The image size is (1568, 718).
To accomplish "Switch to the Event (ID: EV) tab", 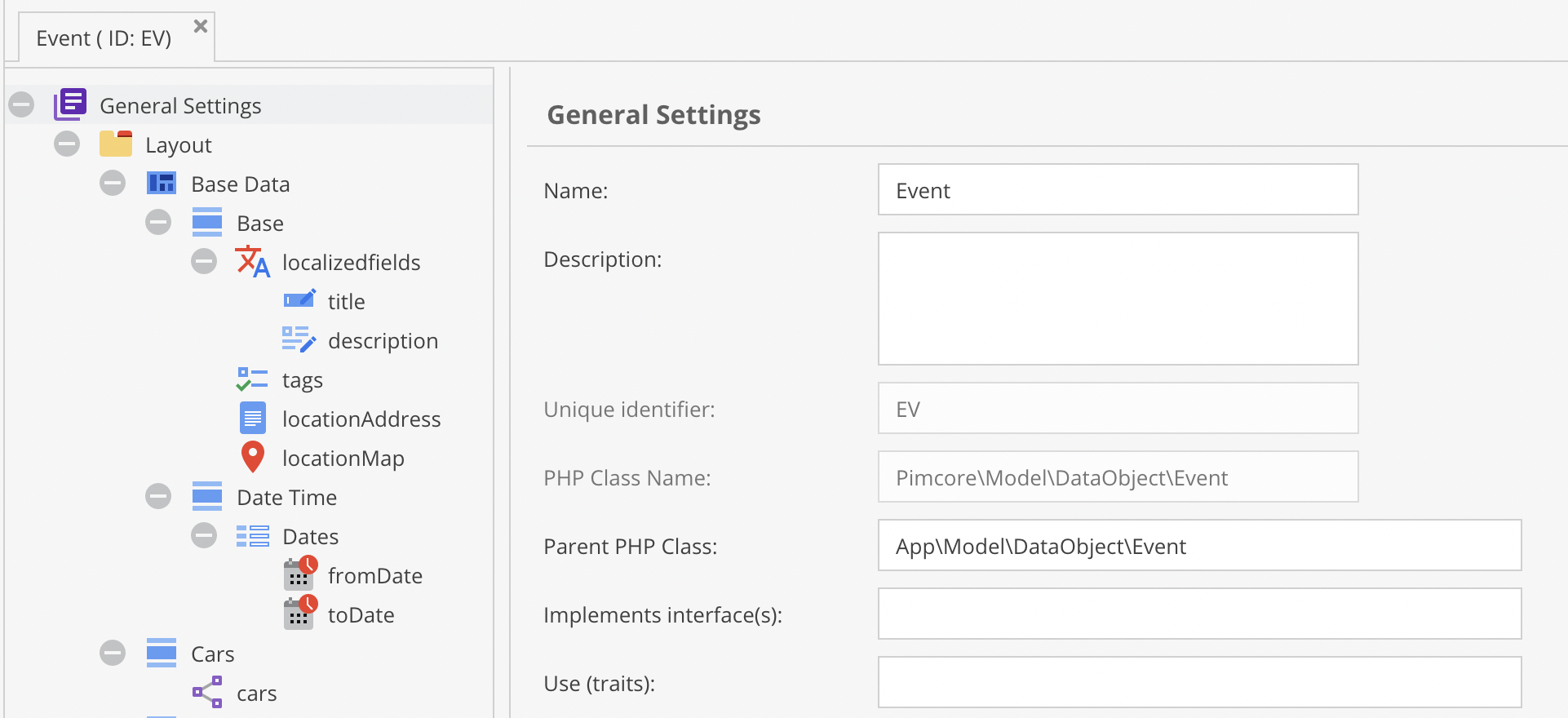I will tap(104, 38).
